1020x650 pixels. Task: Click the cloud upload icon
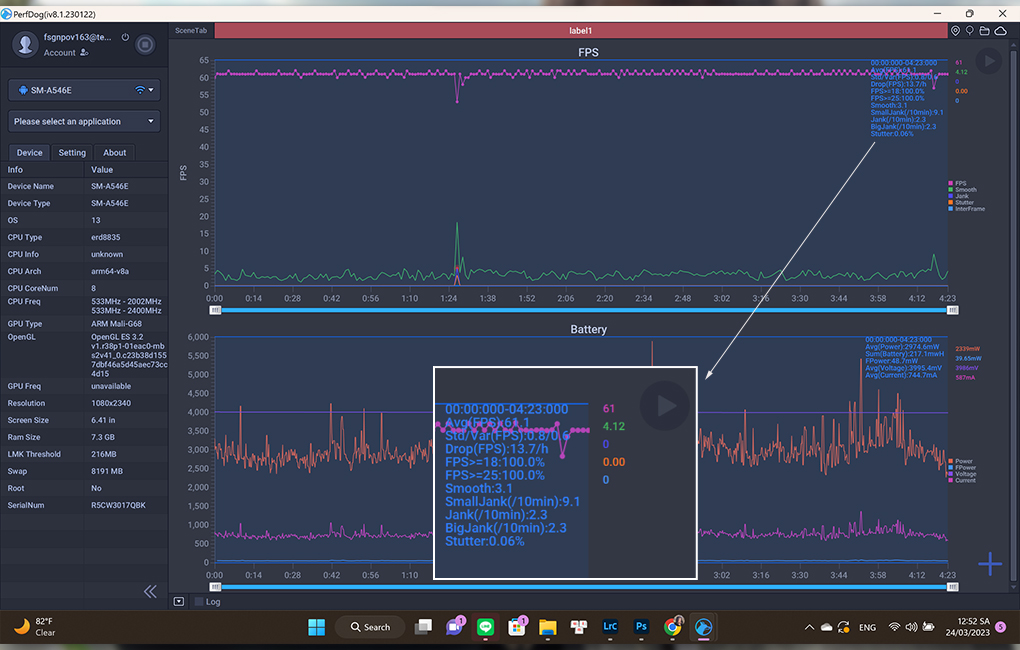(1000, 31)
